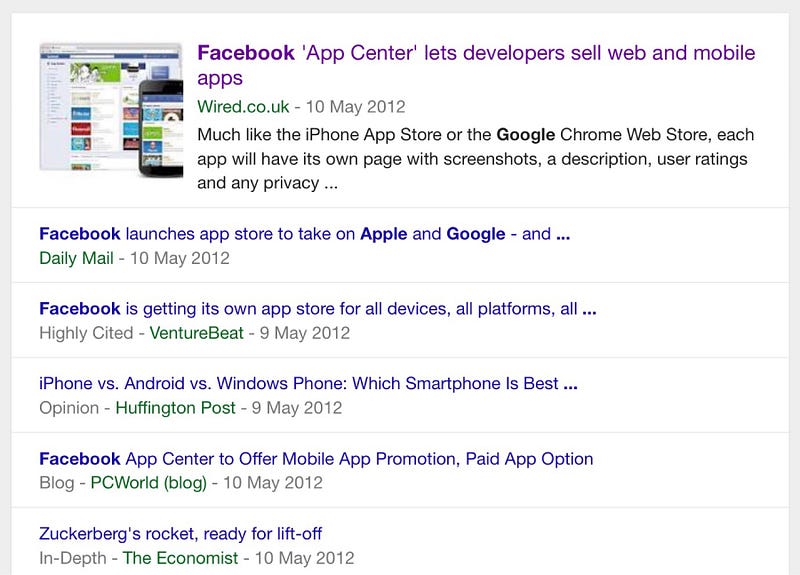800x575 pixels.
Task: Open the headline "Facebook 'App Center' lets developers sell apps"
Action: click(476, 65)
